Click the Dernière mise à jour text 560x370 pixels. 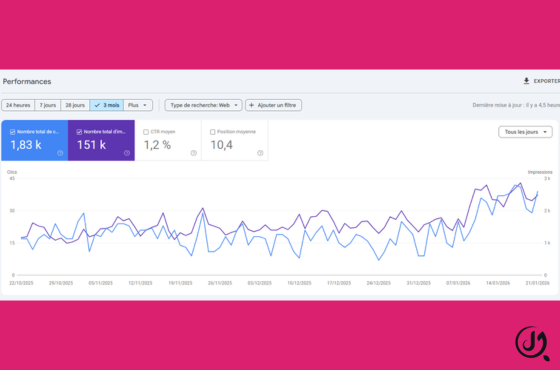[x=516, y=105]
